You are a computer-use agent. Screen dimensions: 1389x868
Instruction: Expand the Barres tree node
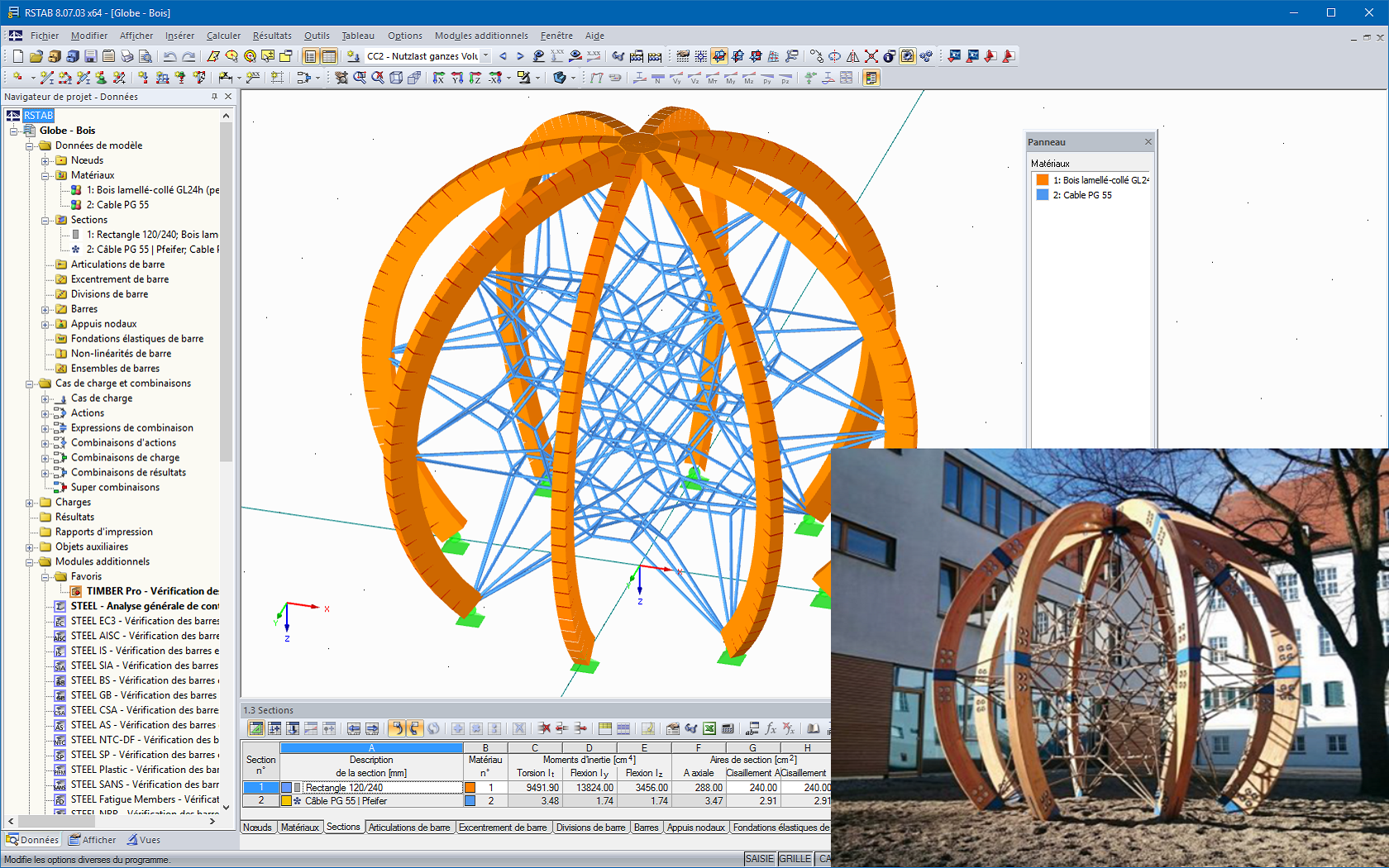(x=45, y=309)
